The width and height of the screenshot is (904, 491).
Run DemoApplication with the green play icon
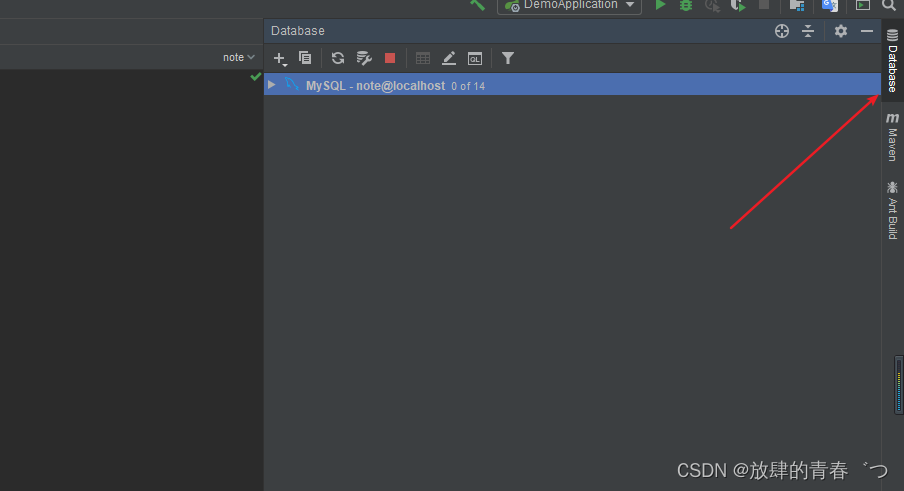[x=660, y=5]
